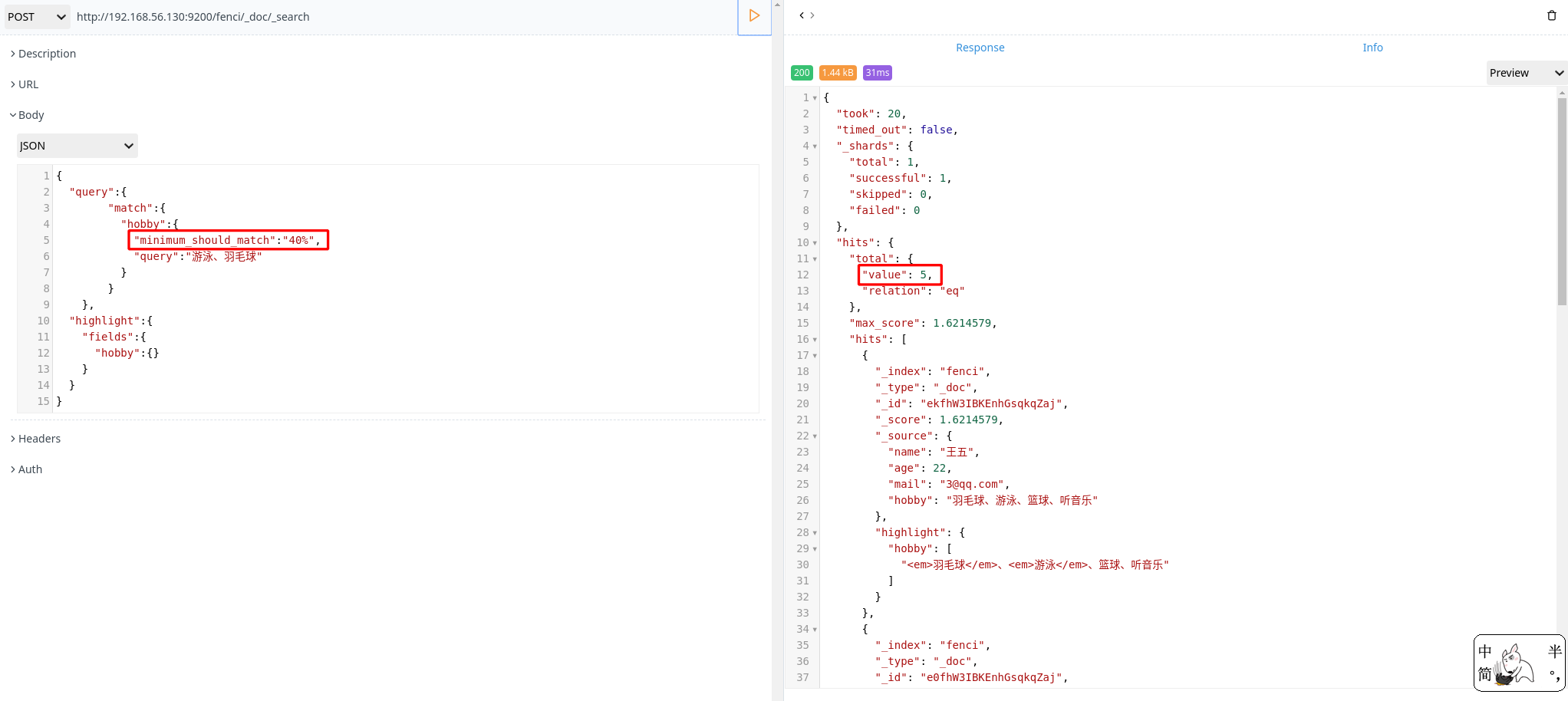Open the POST method dropdown
Viewport: 1568px width, 701px height.
click(37, 16)
